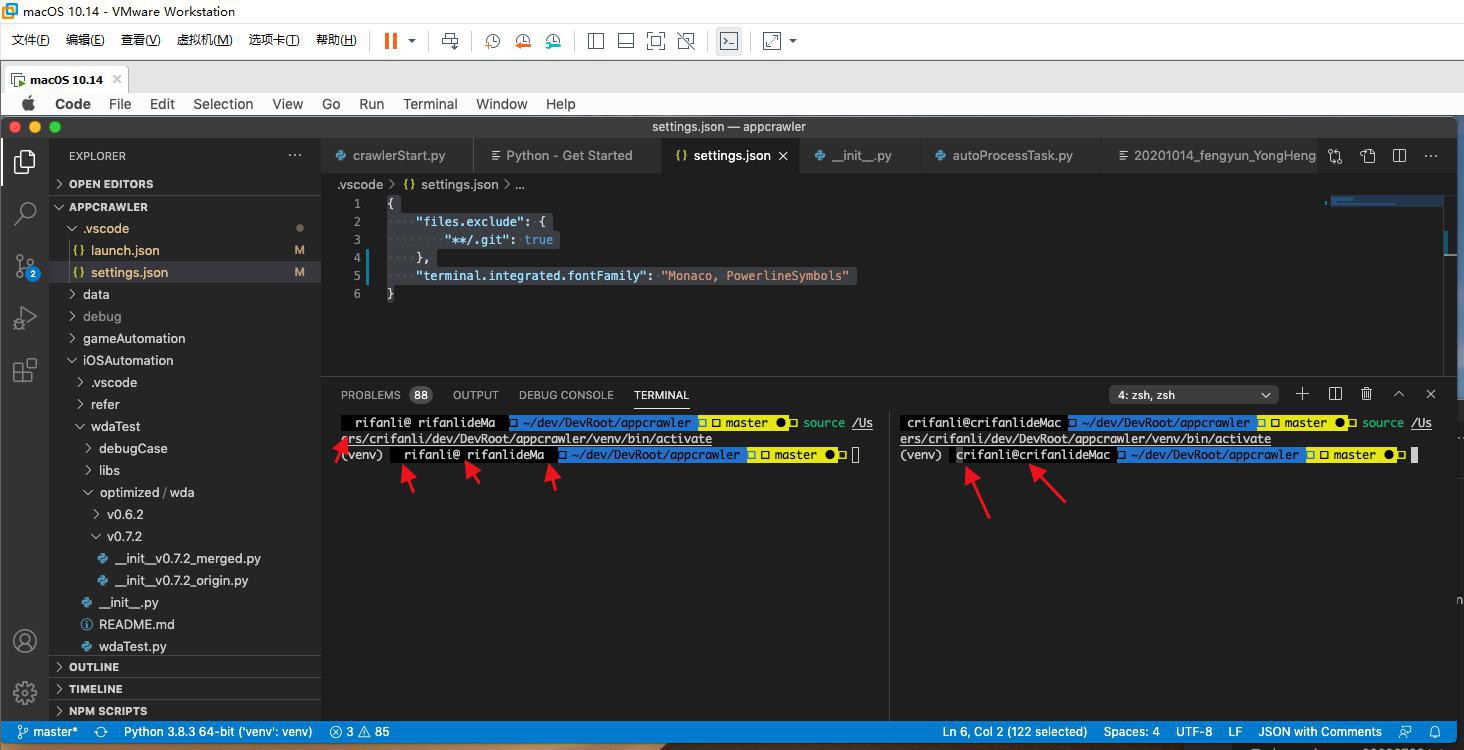The image size is (1464, 750).
Task: Open the Apple menu
Action: [28, 104]
